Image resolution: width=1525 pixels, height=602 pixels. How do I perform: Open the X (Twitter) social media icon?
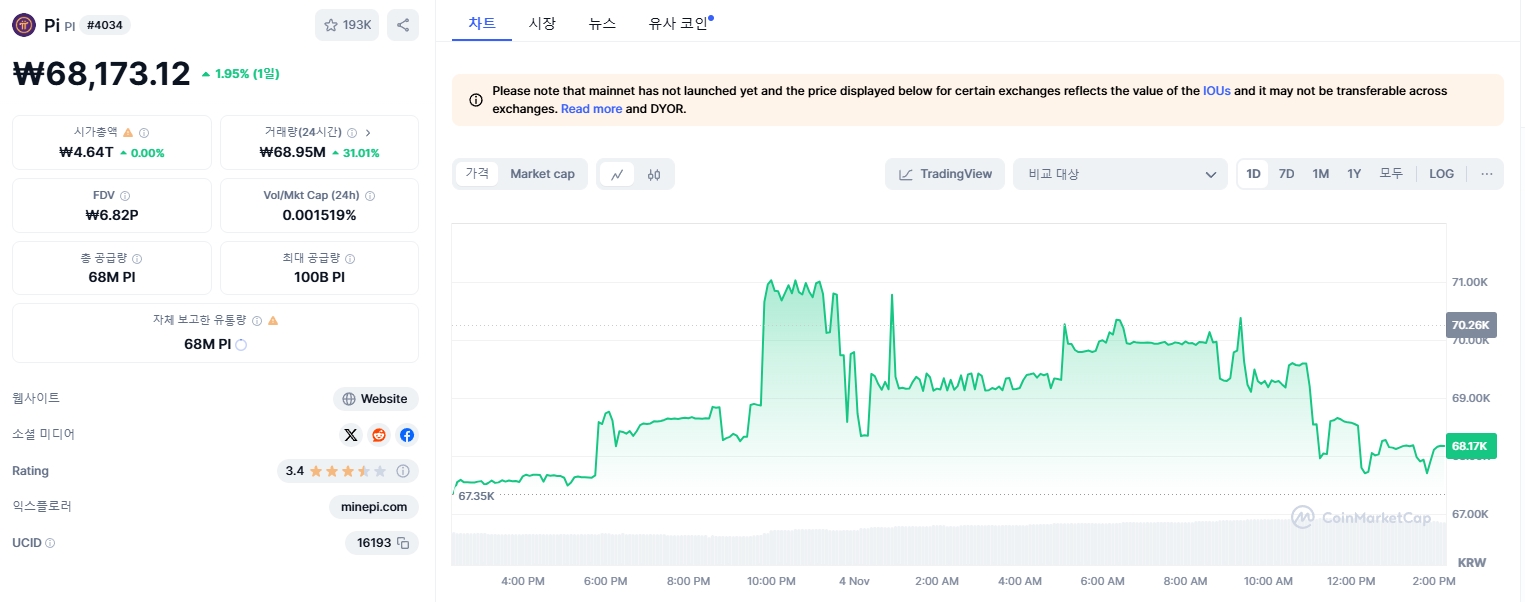(351, 435)
